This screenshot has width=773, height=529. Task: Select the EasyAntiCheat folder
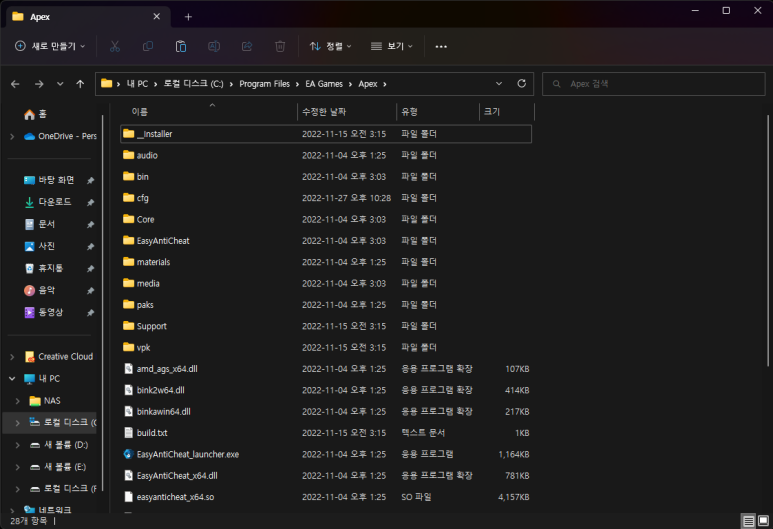click(x=163, y=241)
